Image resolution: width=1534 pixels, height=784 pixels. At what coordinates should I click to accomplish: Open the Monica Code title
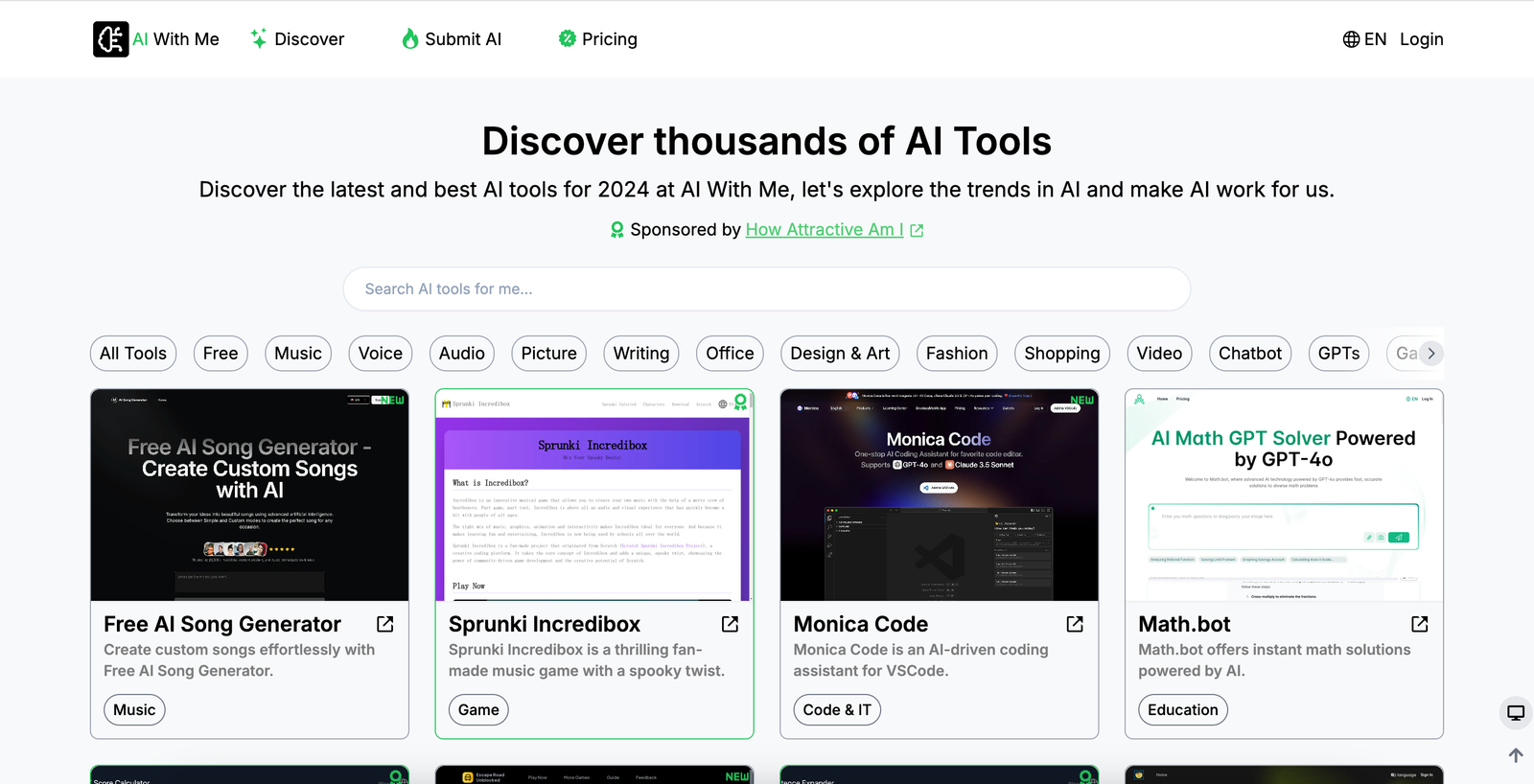click(x=861, y=624)
